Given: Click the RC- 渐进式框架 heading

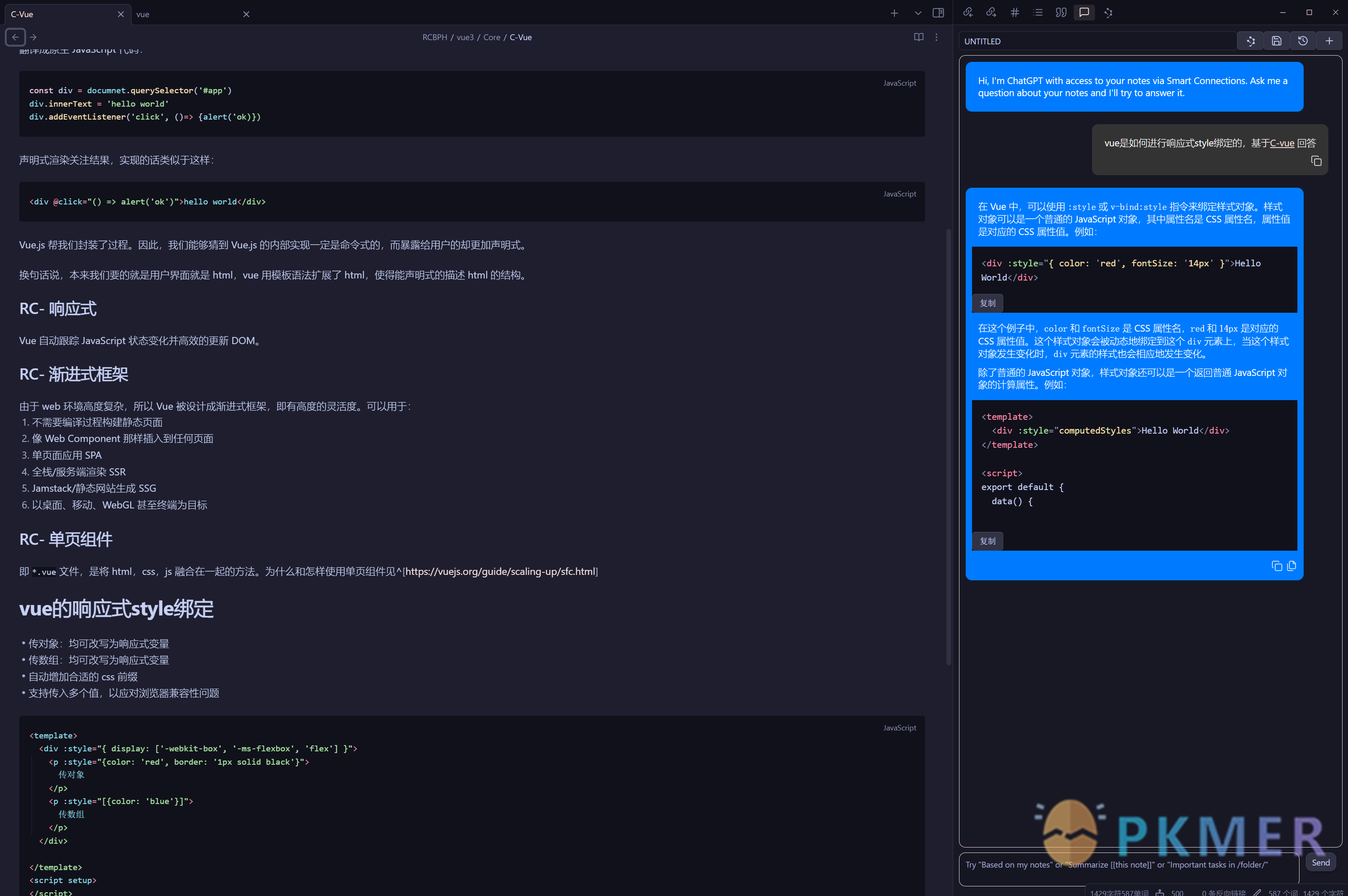Looking at the screenshot, I should (x=74, y=374).
